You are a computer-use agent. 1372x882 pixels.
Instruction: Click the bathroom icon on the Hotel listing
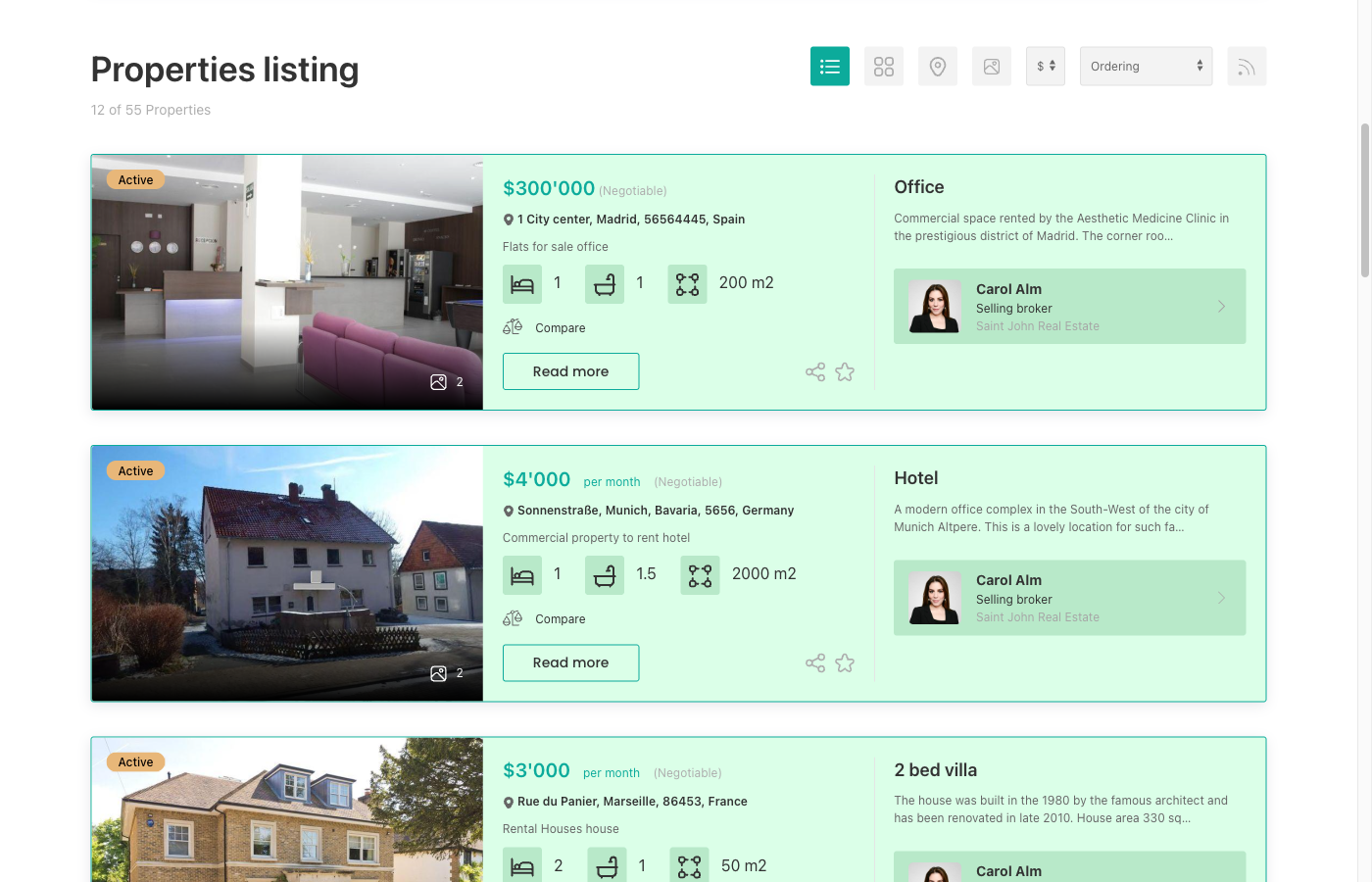(604, 574)
